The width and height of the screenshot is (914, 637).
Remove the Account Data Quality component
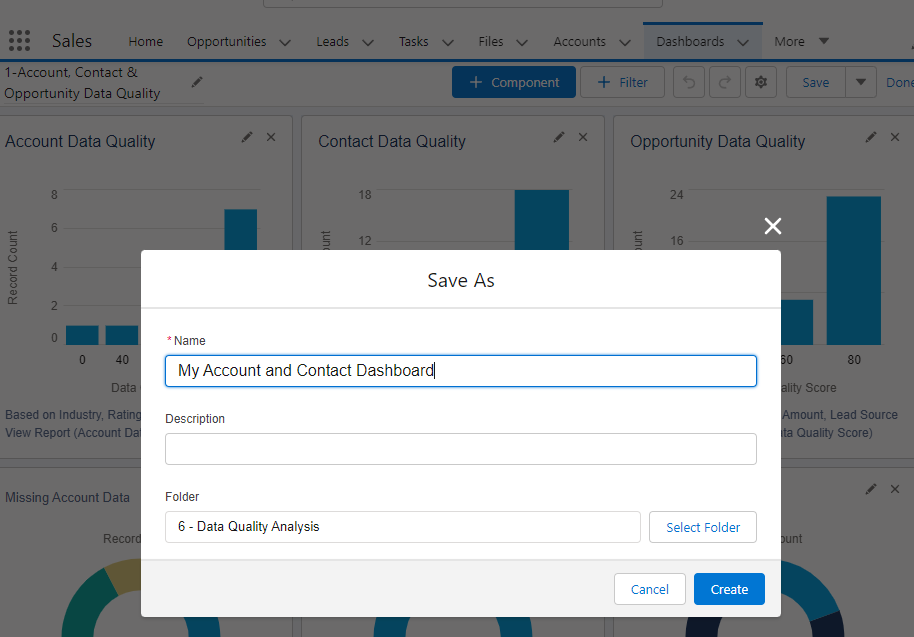pos(271,137)
